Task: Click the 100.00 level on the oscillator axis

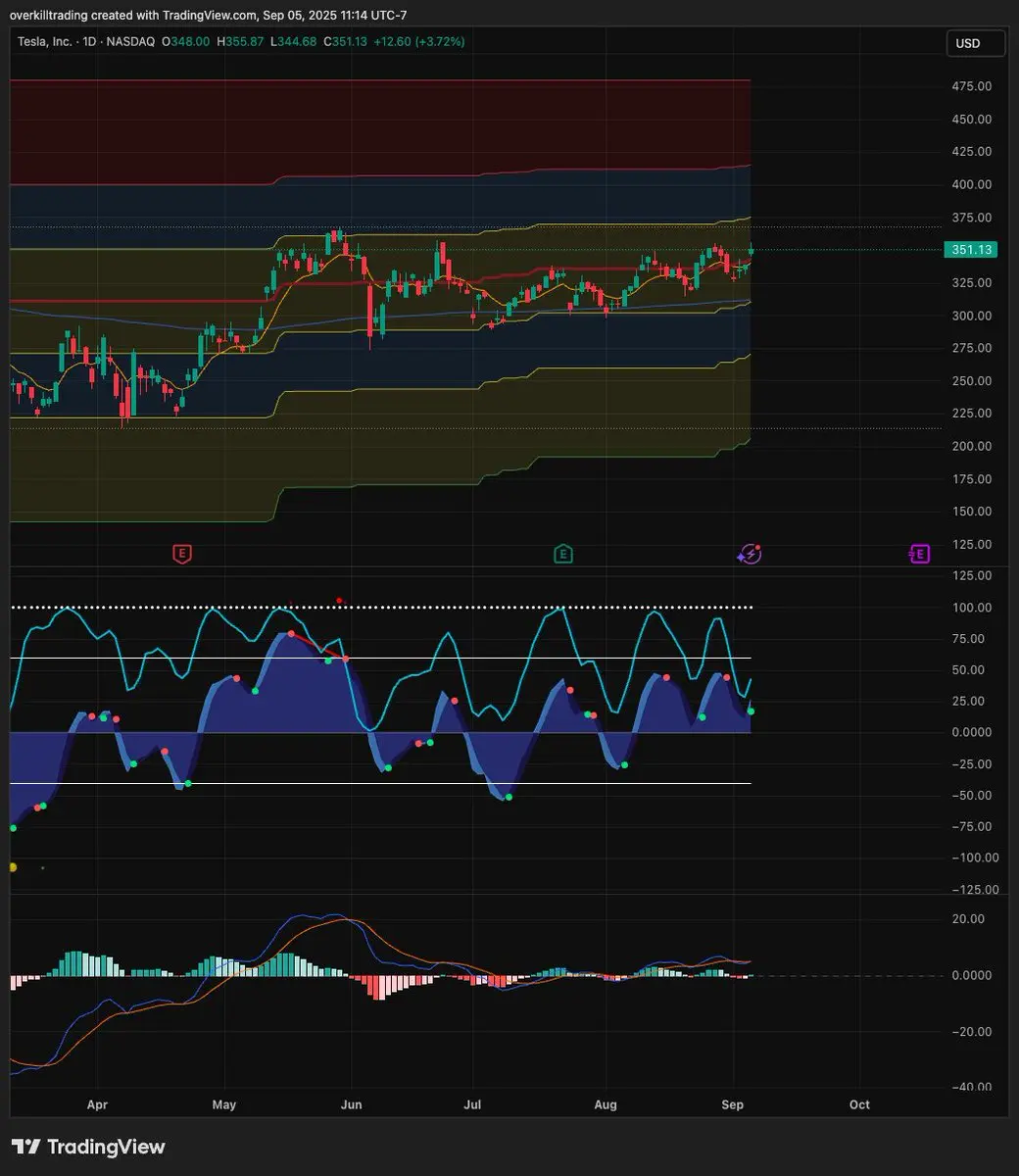Action: click(972, 608)
